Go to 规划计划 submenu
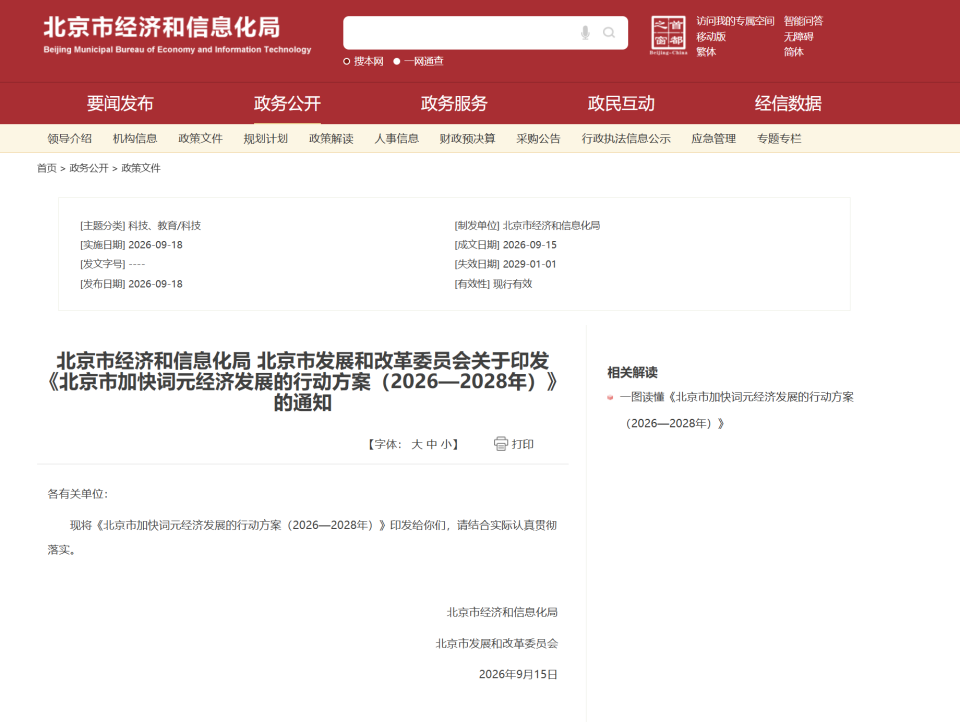This screenshot has width=960, height=722. (x=266, y=138)
